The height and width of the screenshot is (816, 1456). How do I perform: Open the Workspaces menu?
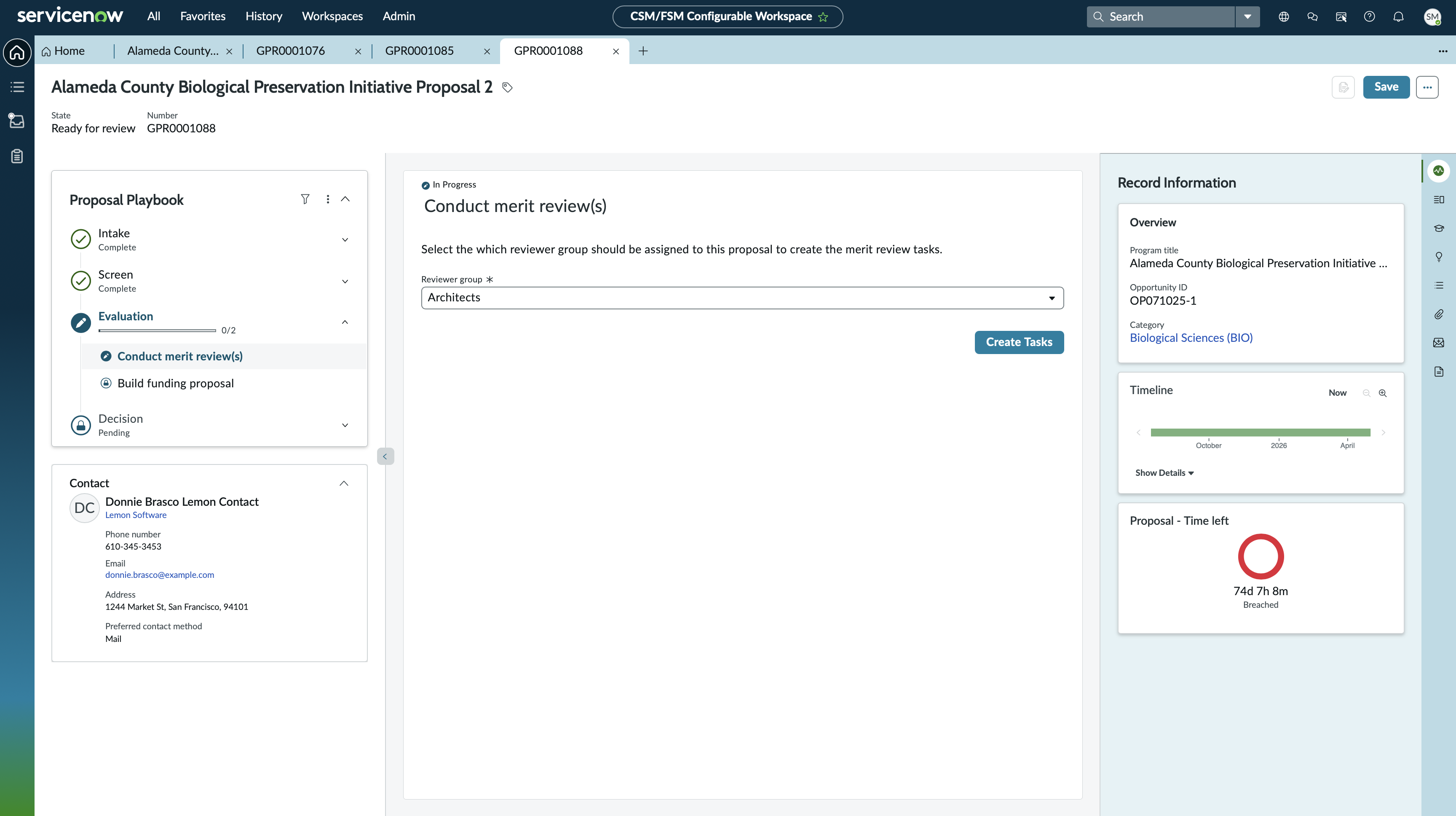(332, 16)
